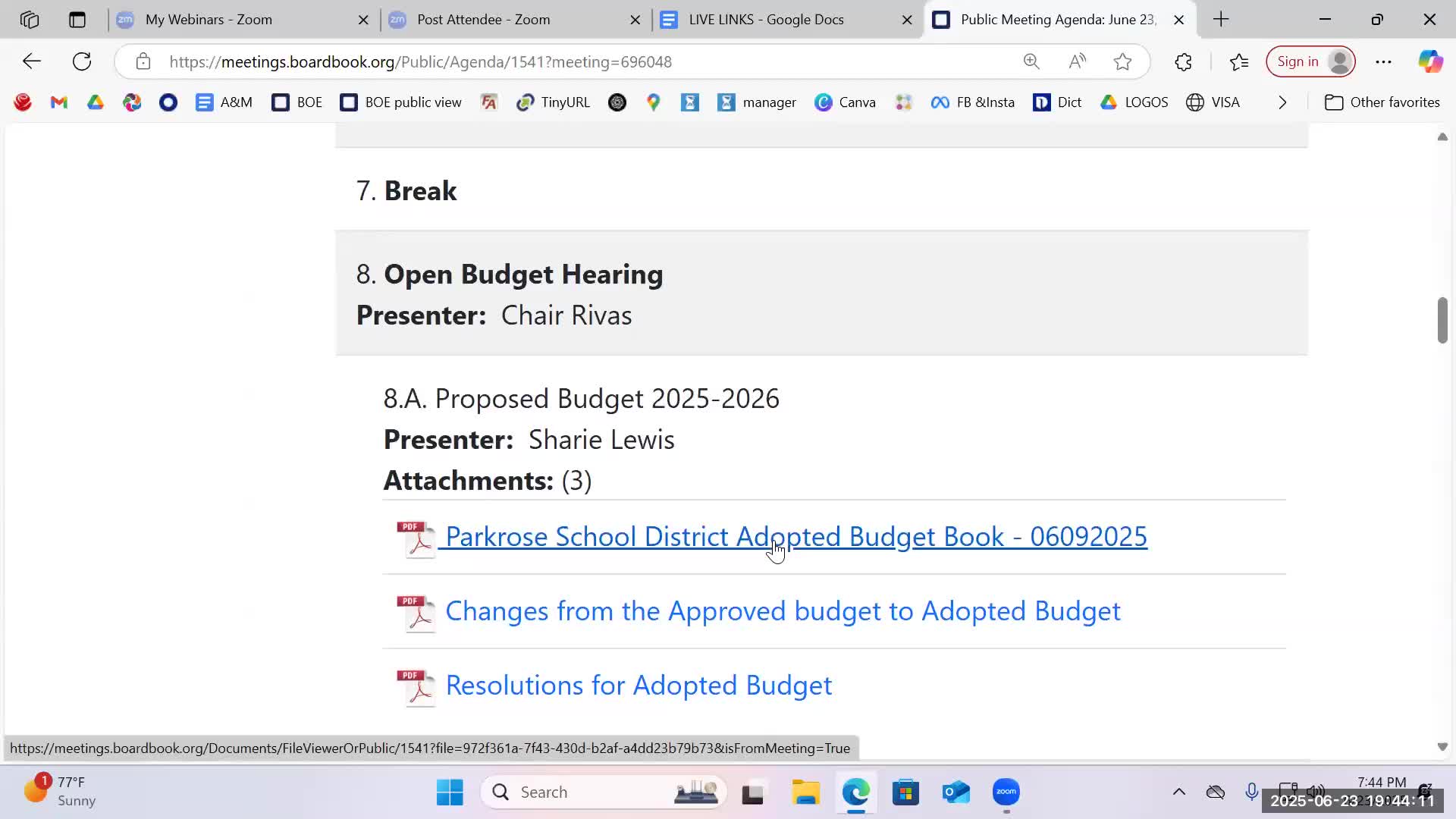Add page to favorites with star icon
This screenshot has height=819, width=1456.
pos(1122,61)
